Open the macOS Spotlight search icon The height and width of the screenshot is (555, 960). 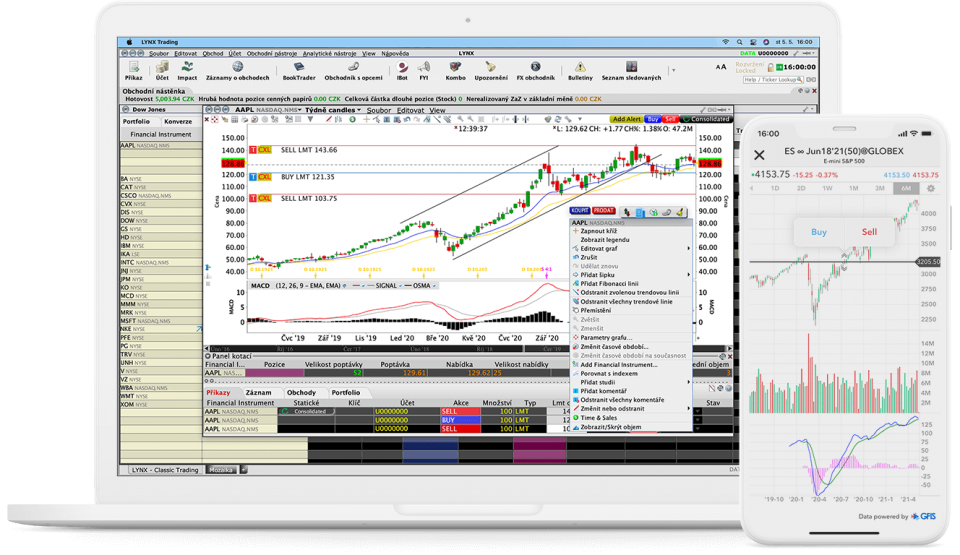click(x=740, y=42)
